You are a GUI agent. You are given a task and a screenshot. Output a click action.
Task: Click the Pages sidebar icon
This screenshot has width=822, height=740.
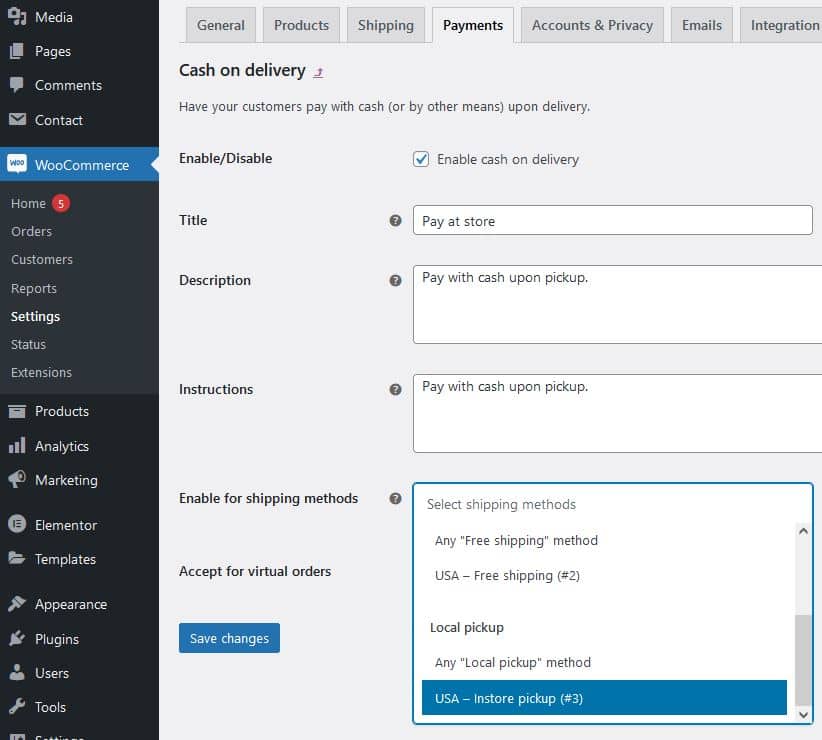(x=17, y=51)
